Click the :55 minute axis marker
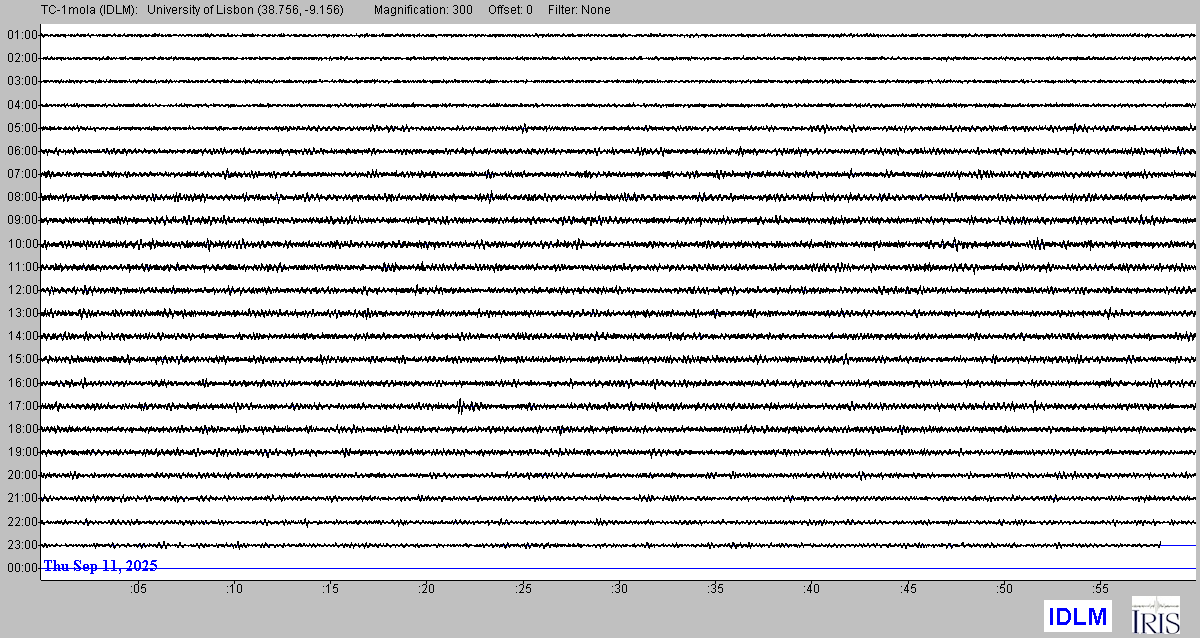1200x638 pixels. pyautogui.click(x=1101, y=591)
